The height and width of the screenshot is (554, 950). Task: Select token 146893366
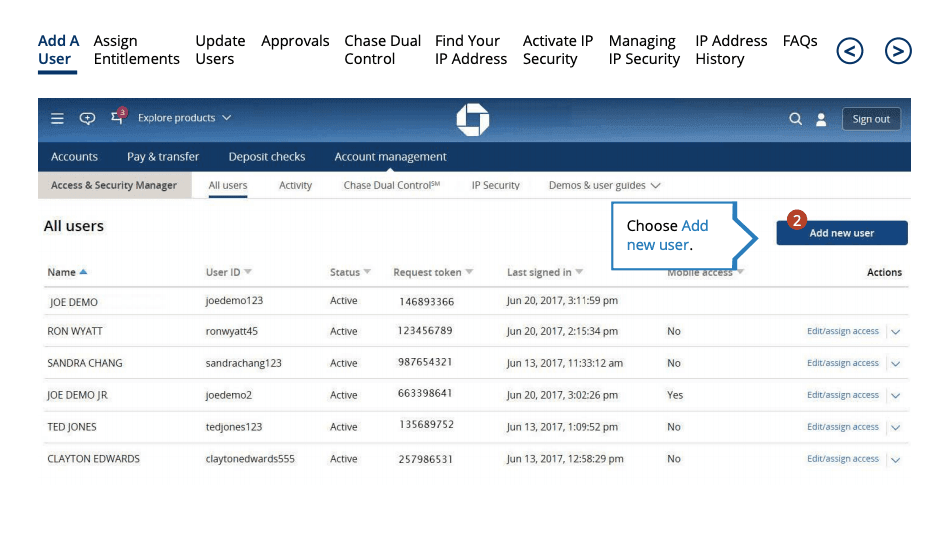pos(427,301)
